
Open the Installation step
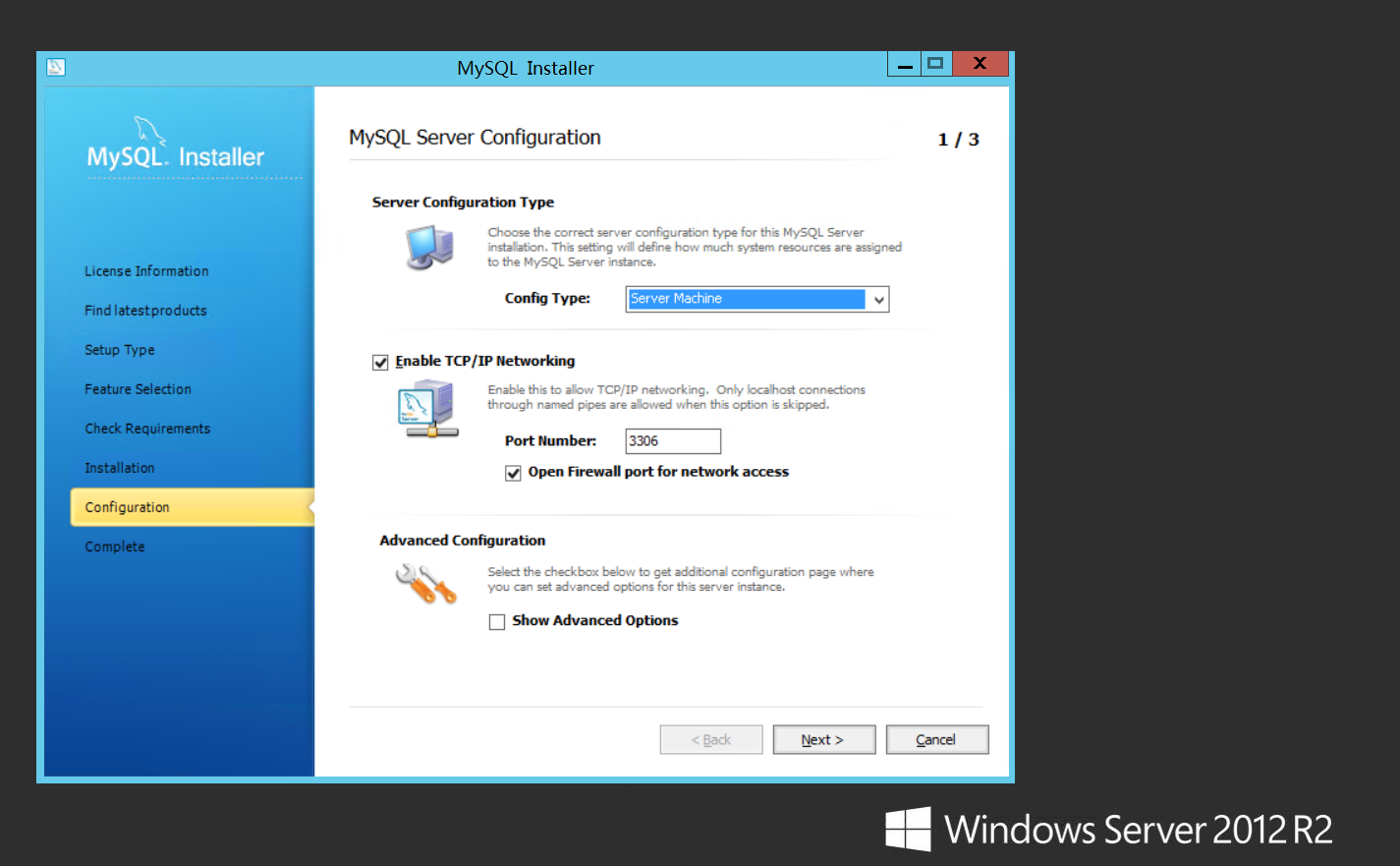pyautogui.click(x=119, y=468)
